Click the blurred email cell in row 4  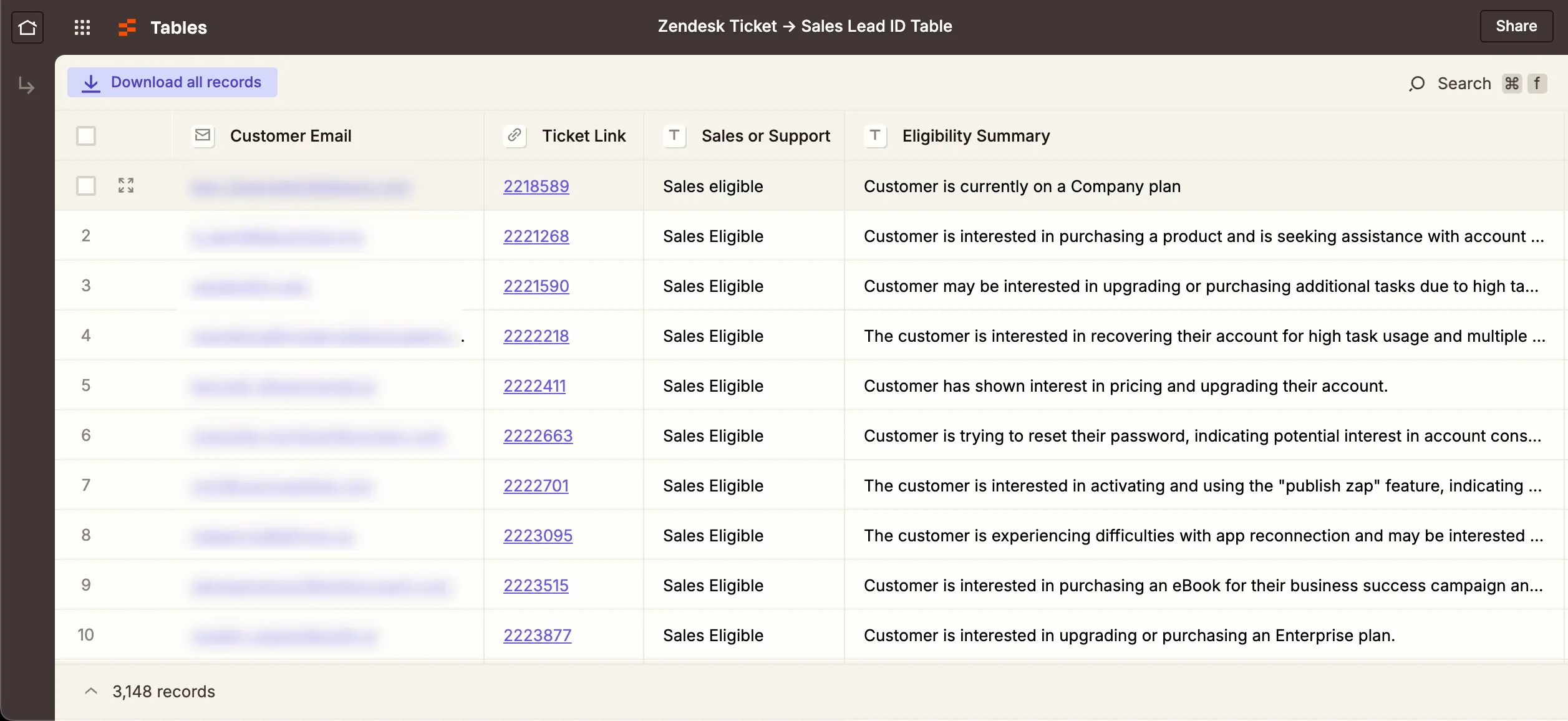pos(328,336)
